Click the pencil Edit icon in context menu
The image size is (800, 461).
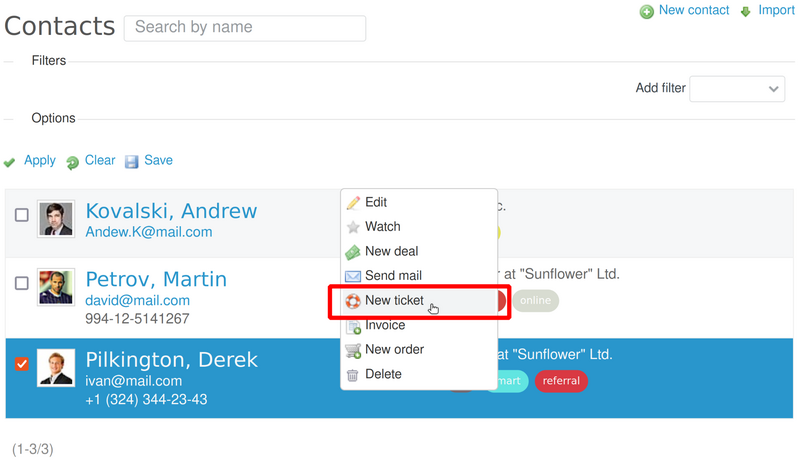[x=353, y=203]
